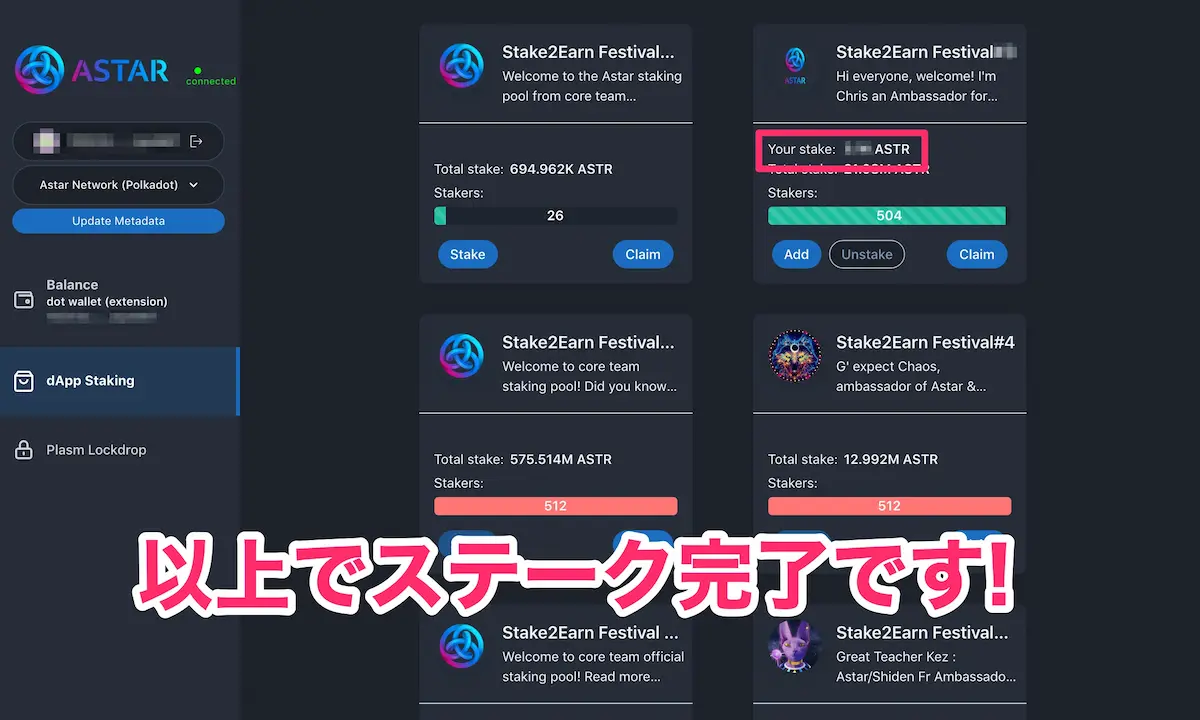Click the wallet icon next to Balance
The width and height of the screenshot is (1200, 720).
point(23,300)
